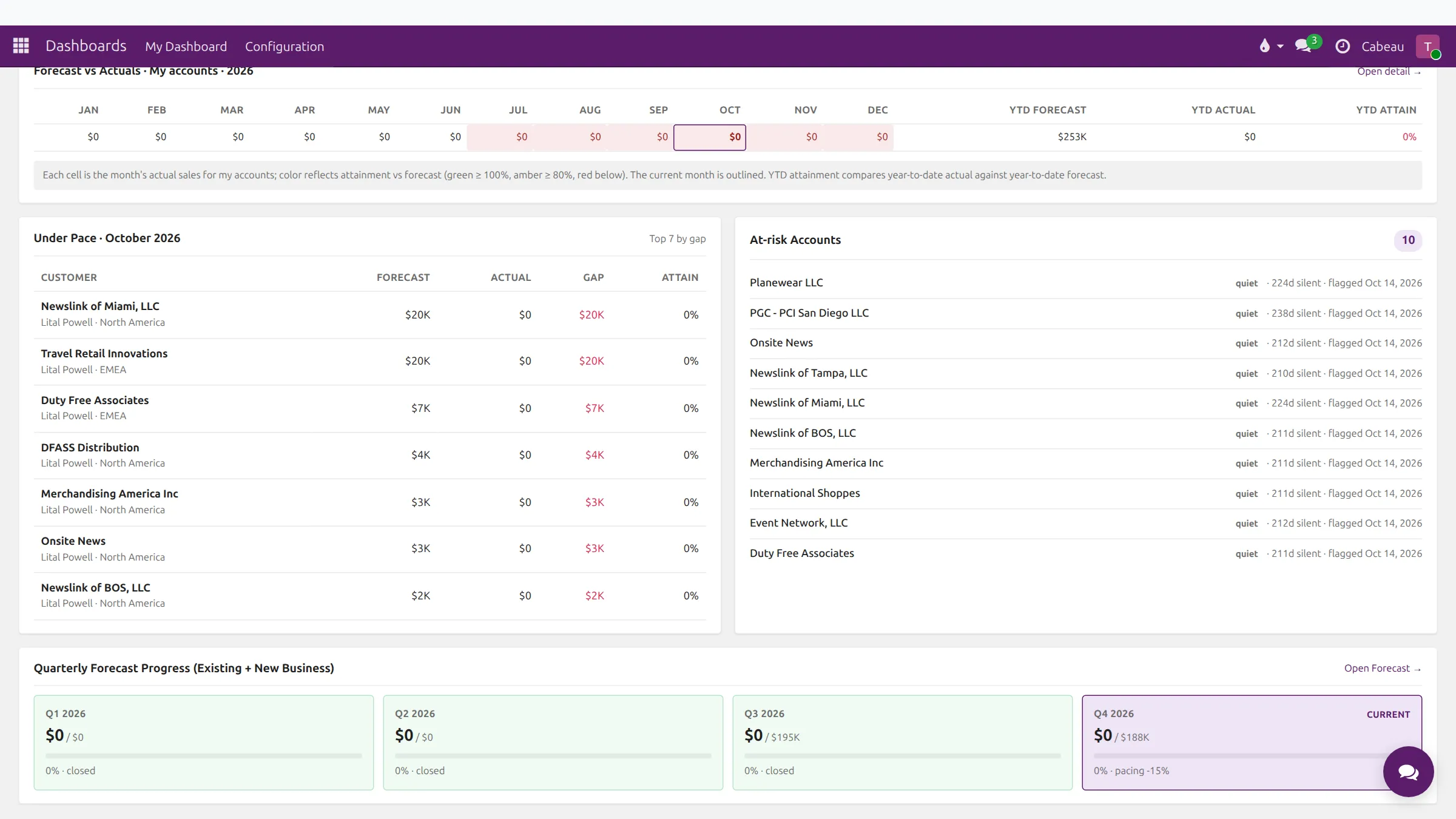This screenshot has width=1456, height=819.
Task: Open the conversations chat bubble icon
Action: pyautogui.click(x=1303, y=46)
